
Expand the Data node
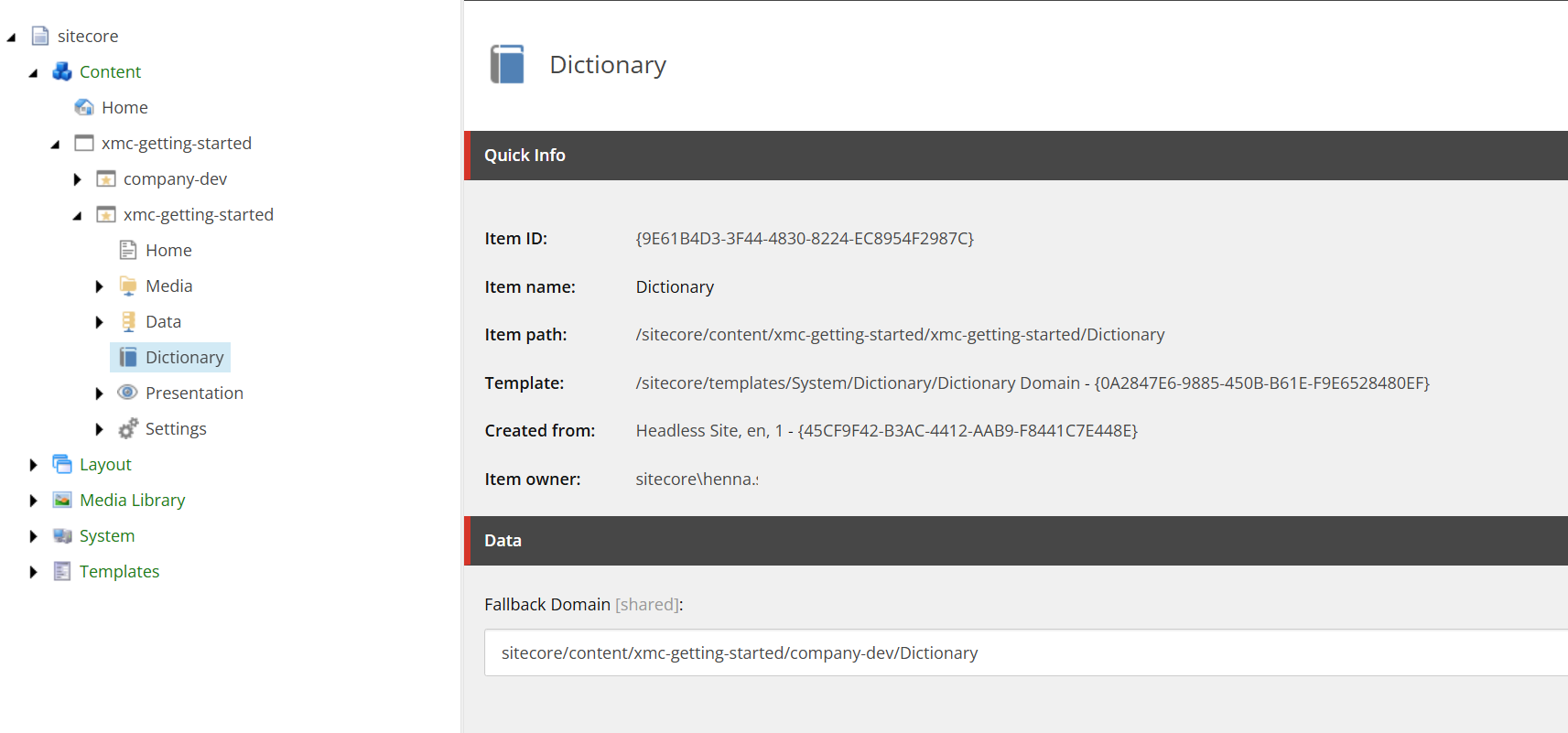pos(99,322)
